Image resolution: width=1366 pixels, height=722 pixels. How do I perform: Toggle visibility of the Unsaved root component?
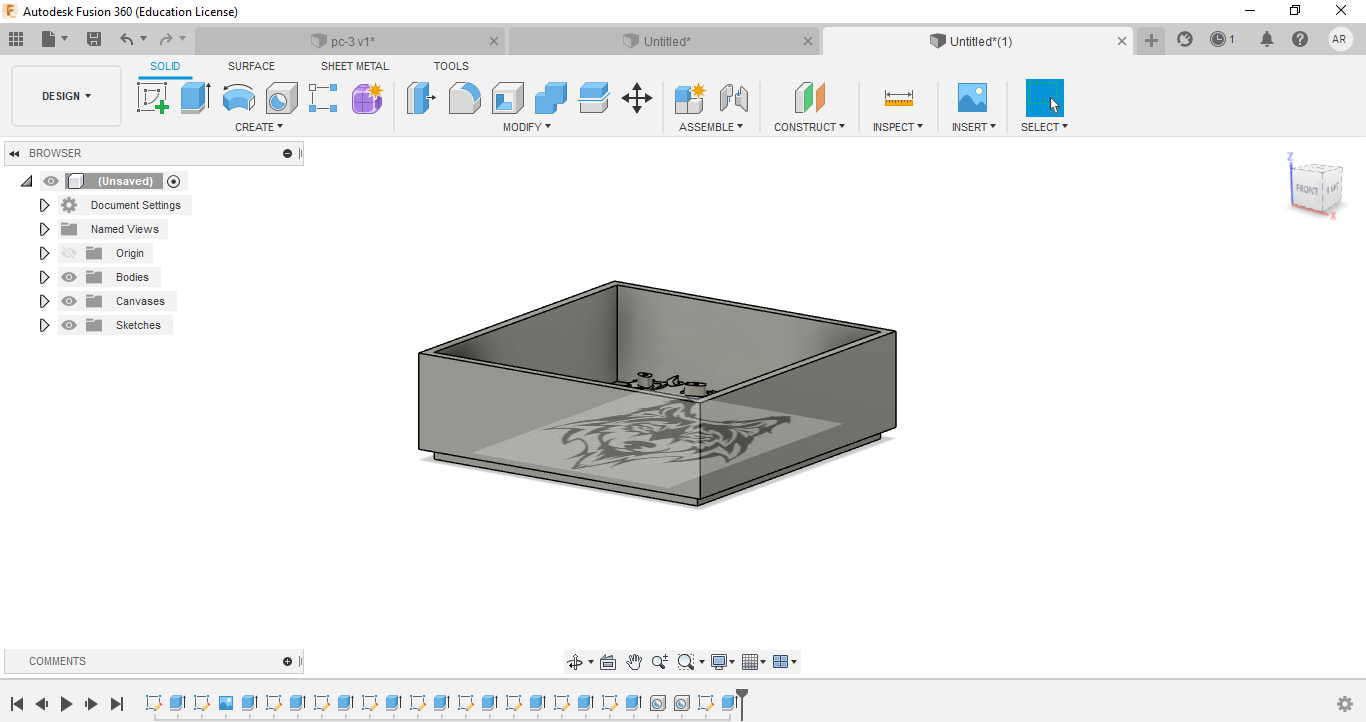tap(51, 181)
